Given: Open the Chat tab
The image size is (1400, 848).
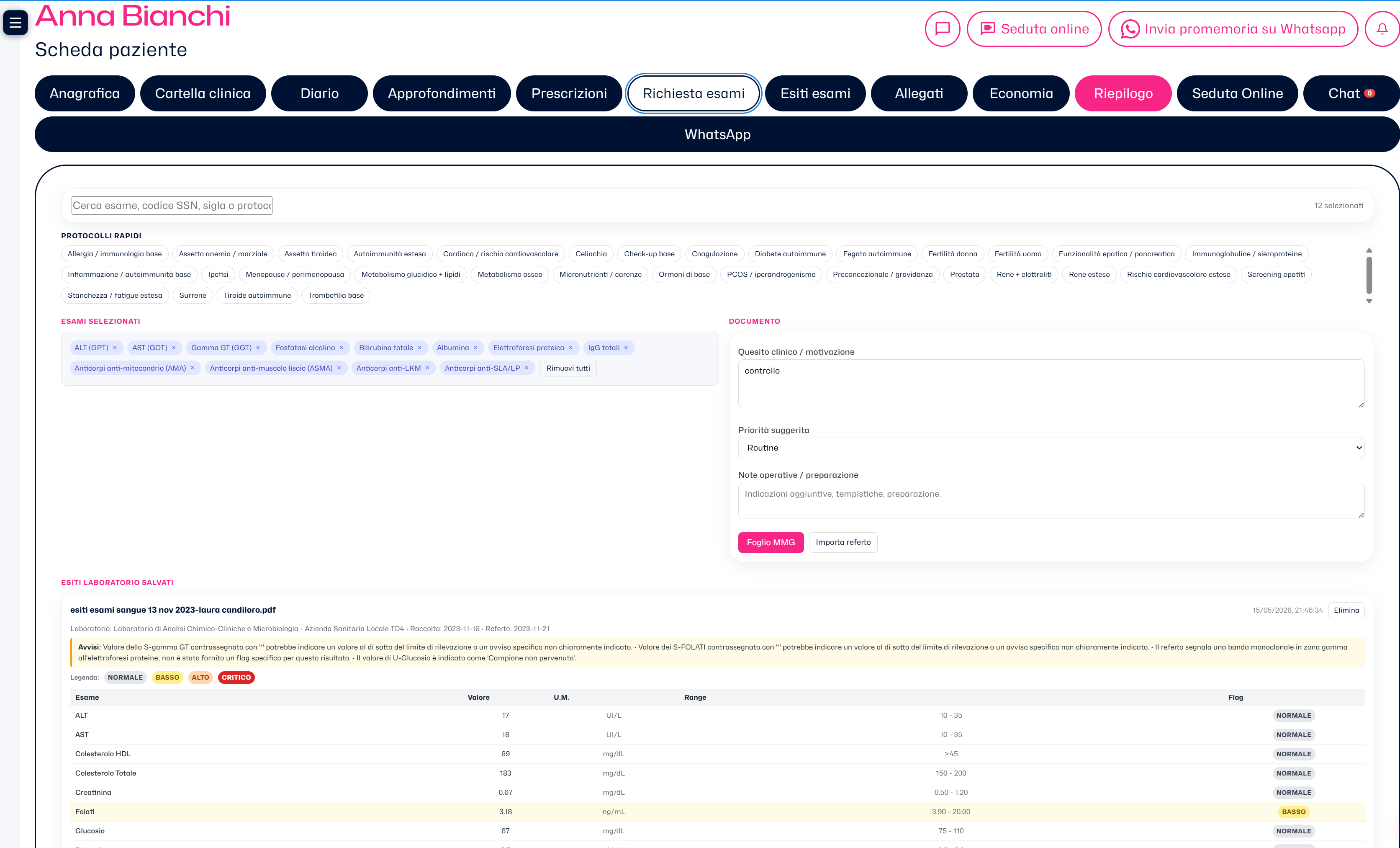Looking at the screenshot, I should pyautogui.click(x=1351, y=93).
